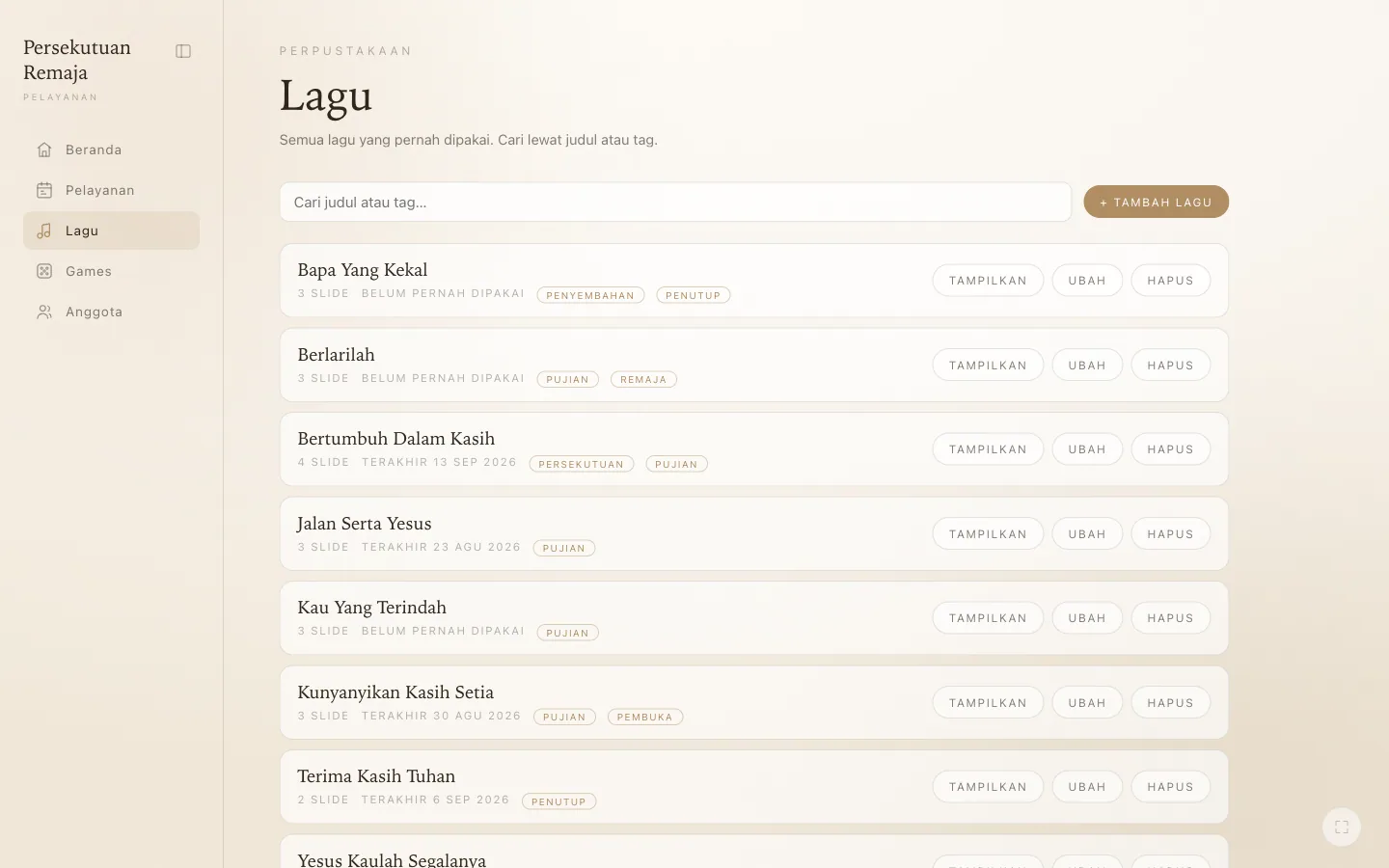Click the song title Jalan Serta Yesus

[365, 524]
